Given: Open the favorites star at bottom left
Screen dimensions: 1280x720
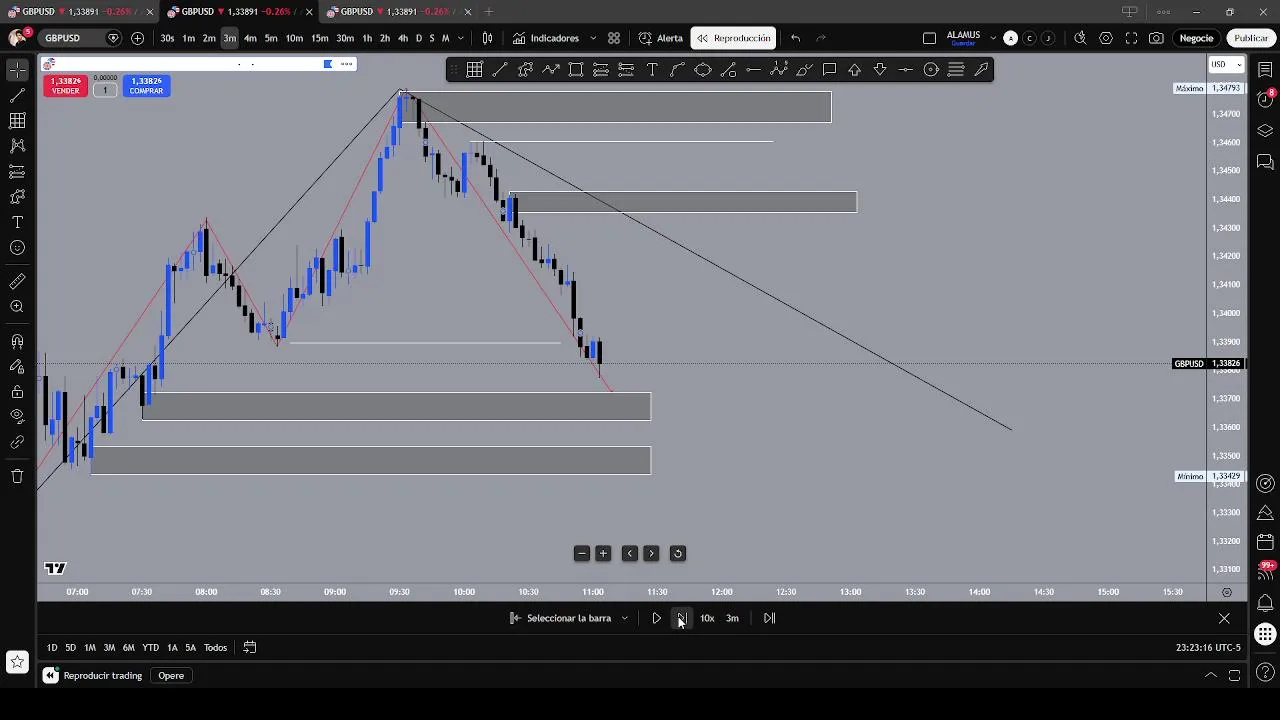Looking at the screenshot, I should pos(17,661).
